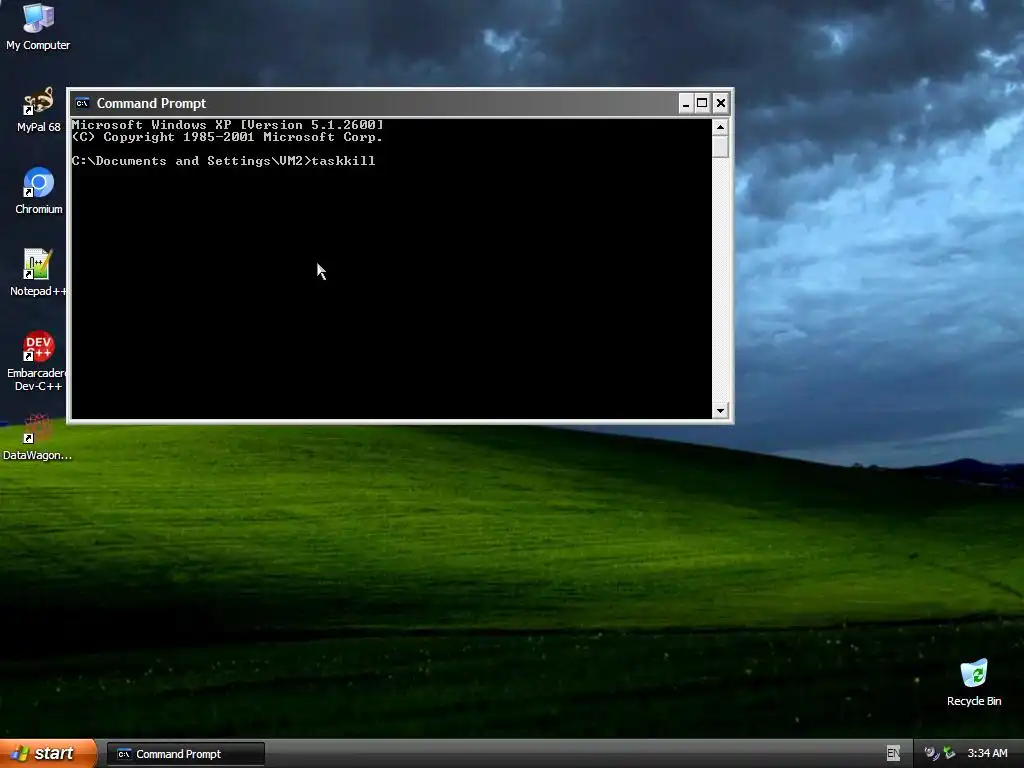1024x768 pixels.
Task: Select the DataWagon desktop shortcut
Action: (x=37, y=437)
